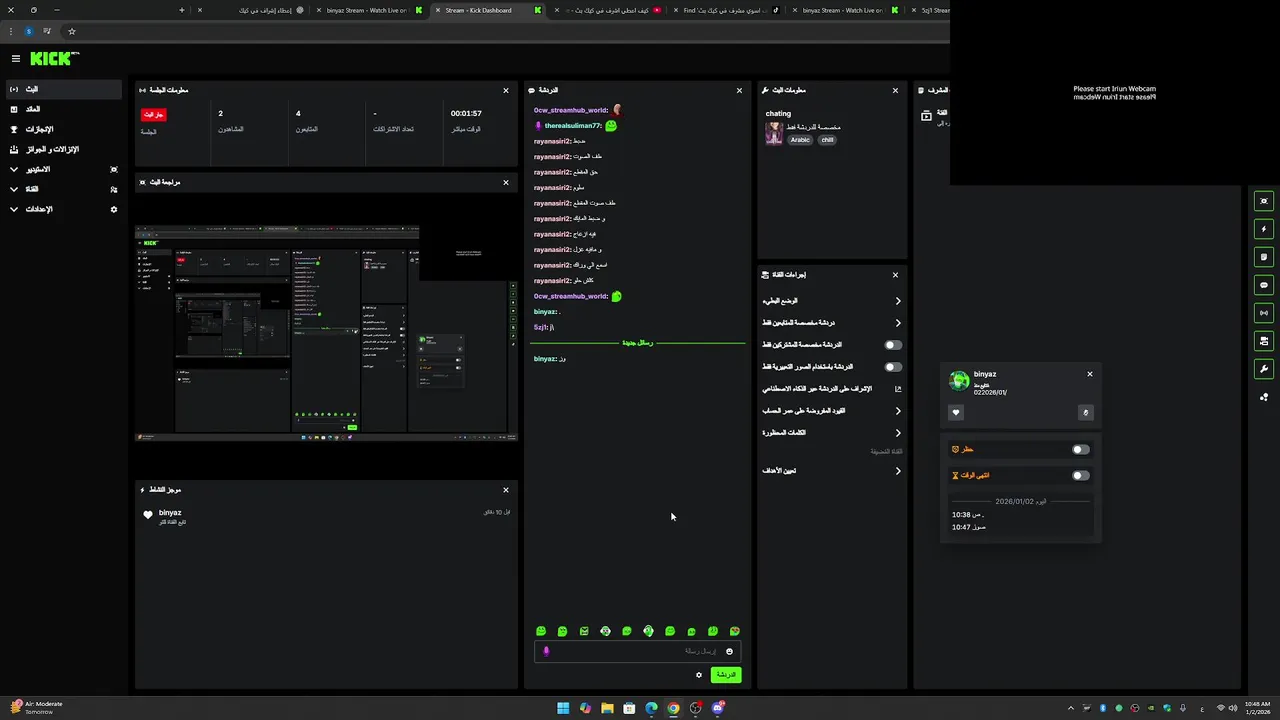The height and width of the screenshot is (720, 1280).
Task: Open دردشة مخصصة للمتابعين فقط followers-only option
Action: point(832,323)
